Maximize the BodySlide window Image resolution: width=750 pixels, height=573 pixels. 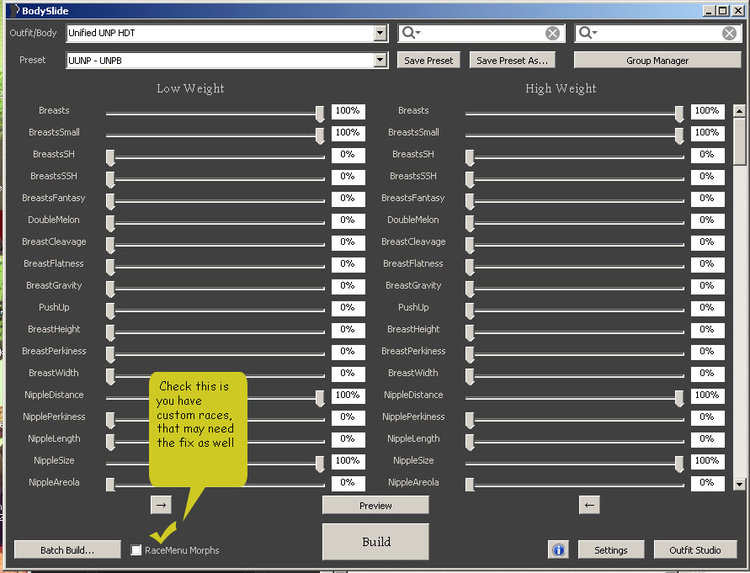tap(723, 11)
